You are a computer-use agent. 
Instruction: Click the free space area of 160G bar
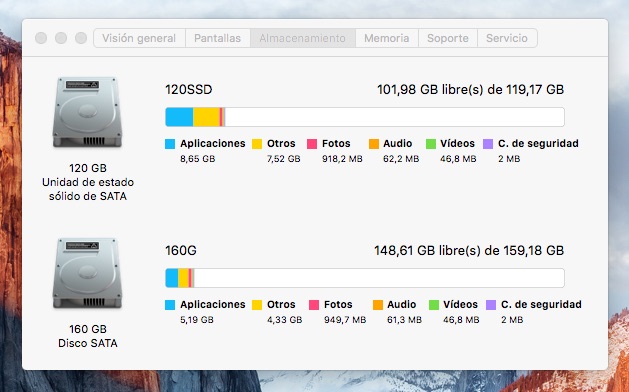click(379, 278)
